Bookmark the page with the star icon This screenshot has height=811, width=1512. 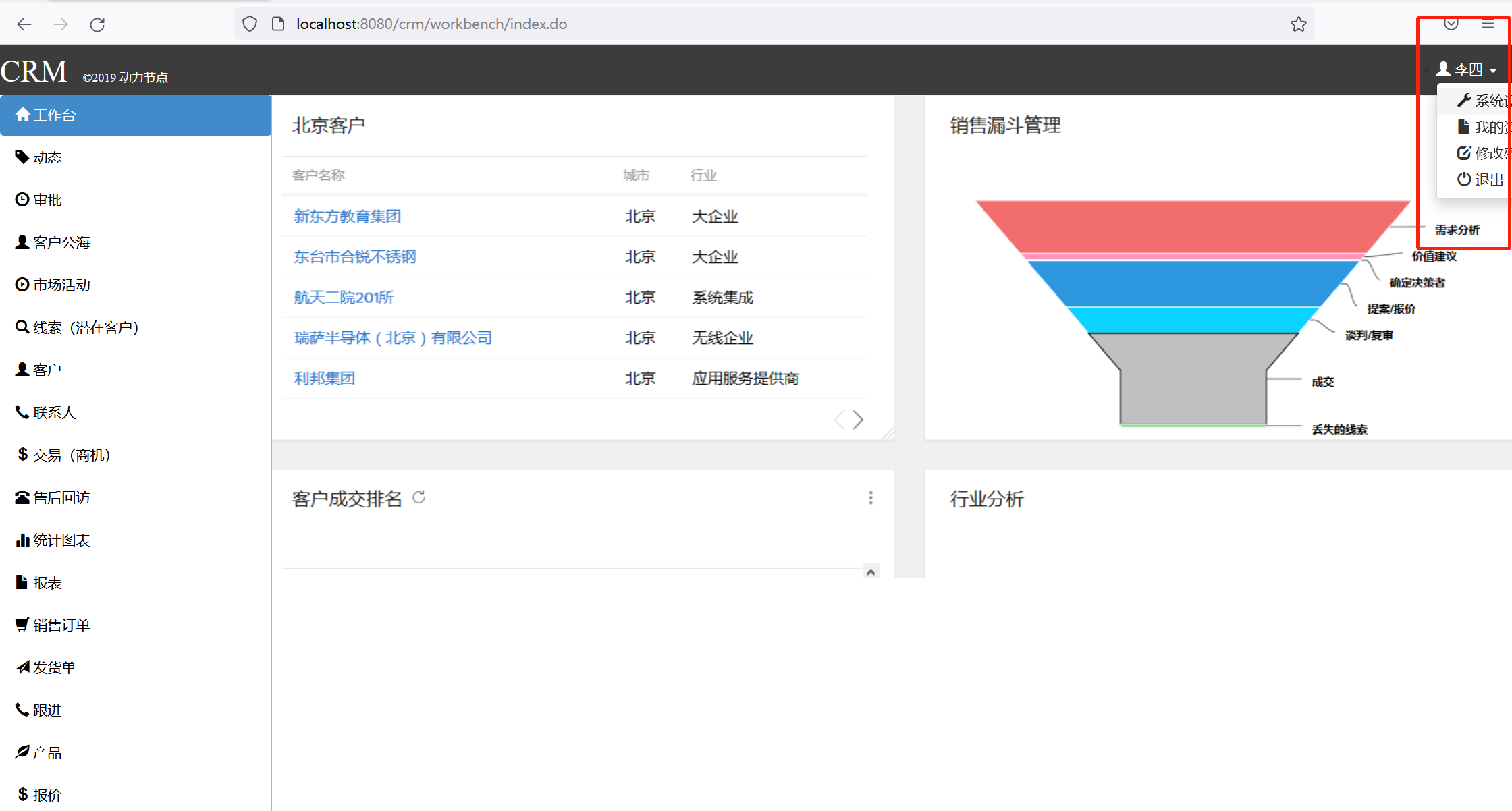pyautogui.click(x=1298, y=24)
